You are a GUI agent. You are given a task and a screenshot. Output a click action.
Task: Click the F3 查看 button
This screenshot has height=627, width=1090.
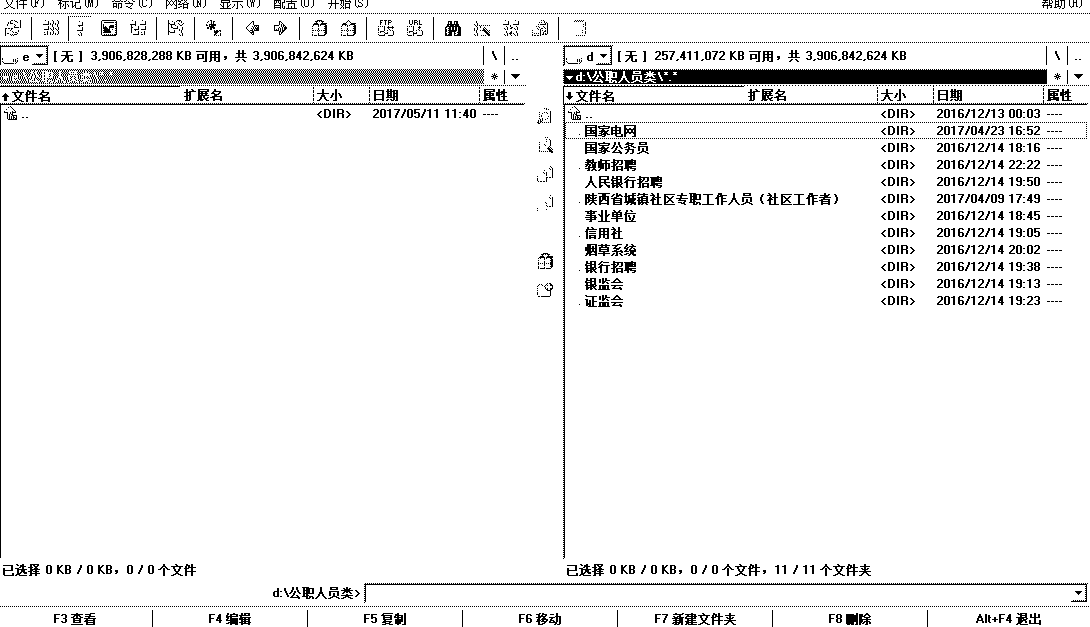75,619
